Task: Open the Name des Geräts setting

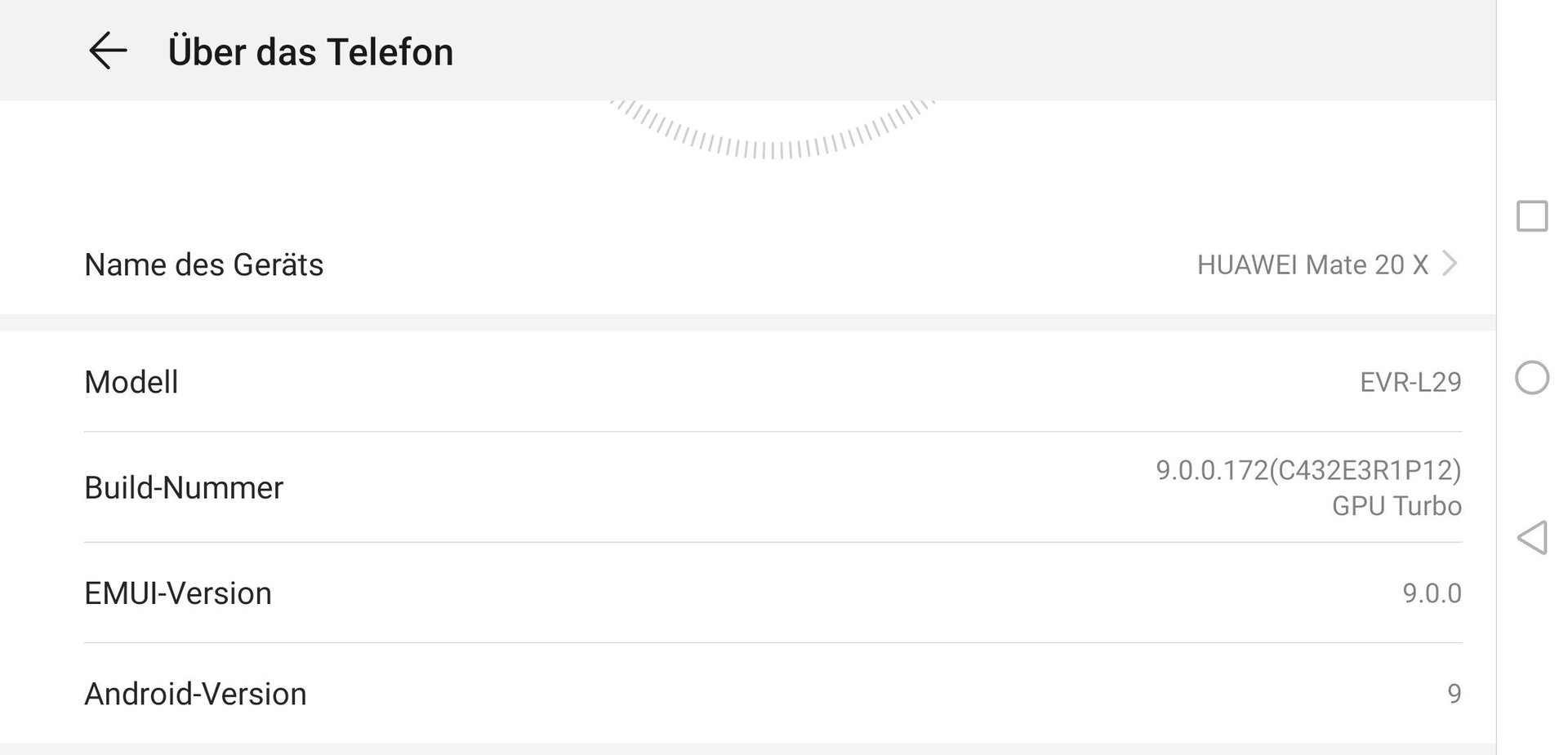Action: [748, 264]
